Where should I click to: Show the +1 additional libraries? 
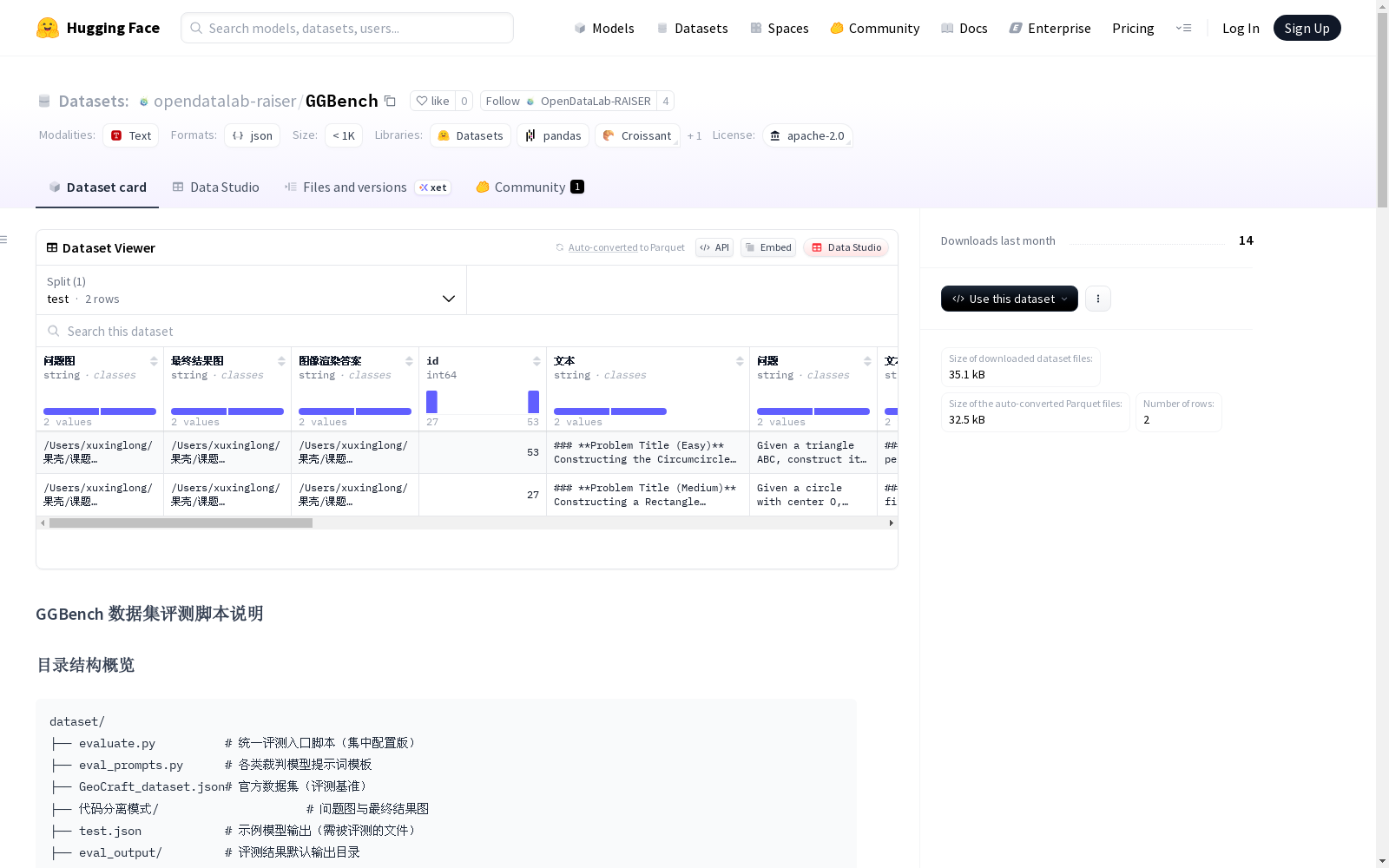(x=694, y=135)
